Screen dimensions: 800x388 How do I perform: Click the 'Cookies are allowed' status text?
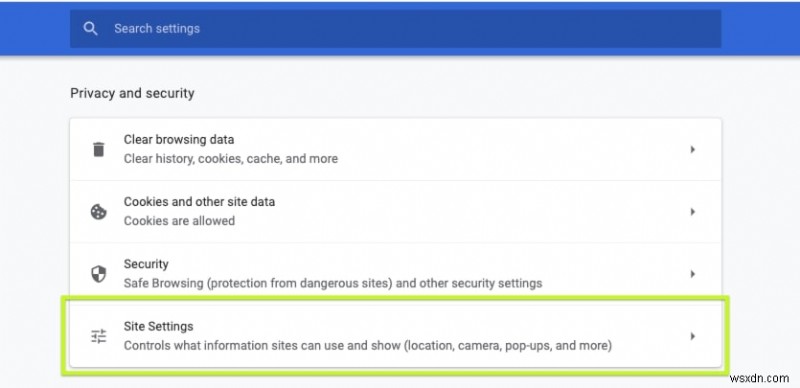click(180, 221)
